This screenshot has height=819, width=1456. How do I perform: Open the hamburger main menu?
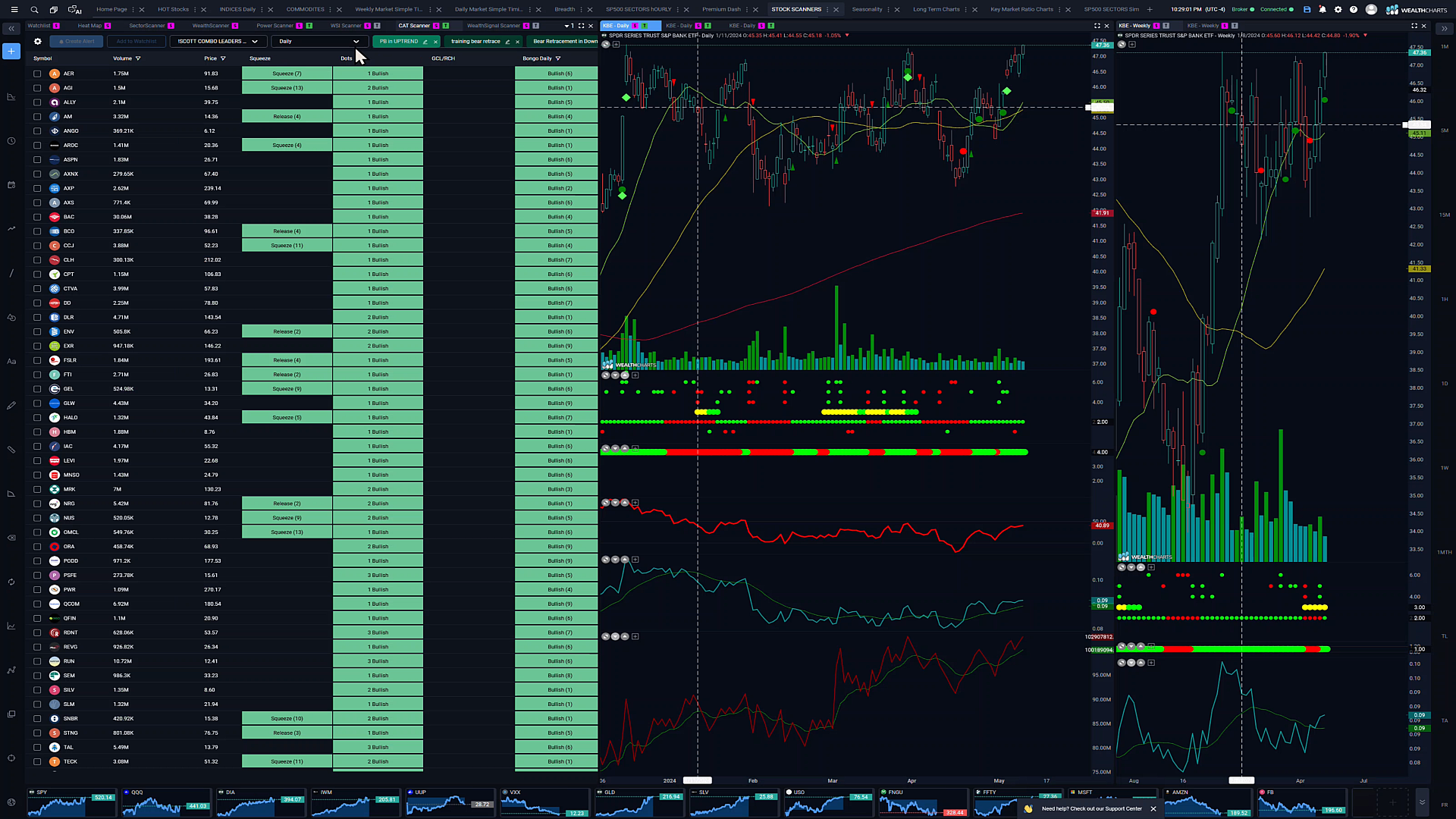pos(14,10)
